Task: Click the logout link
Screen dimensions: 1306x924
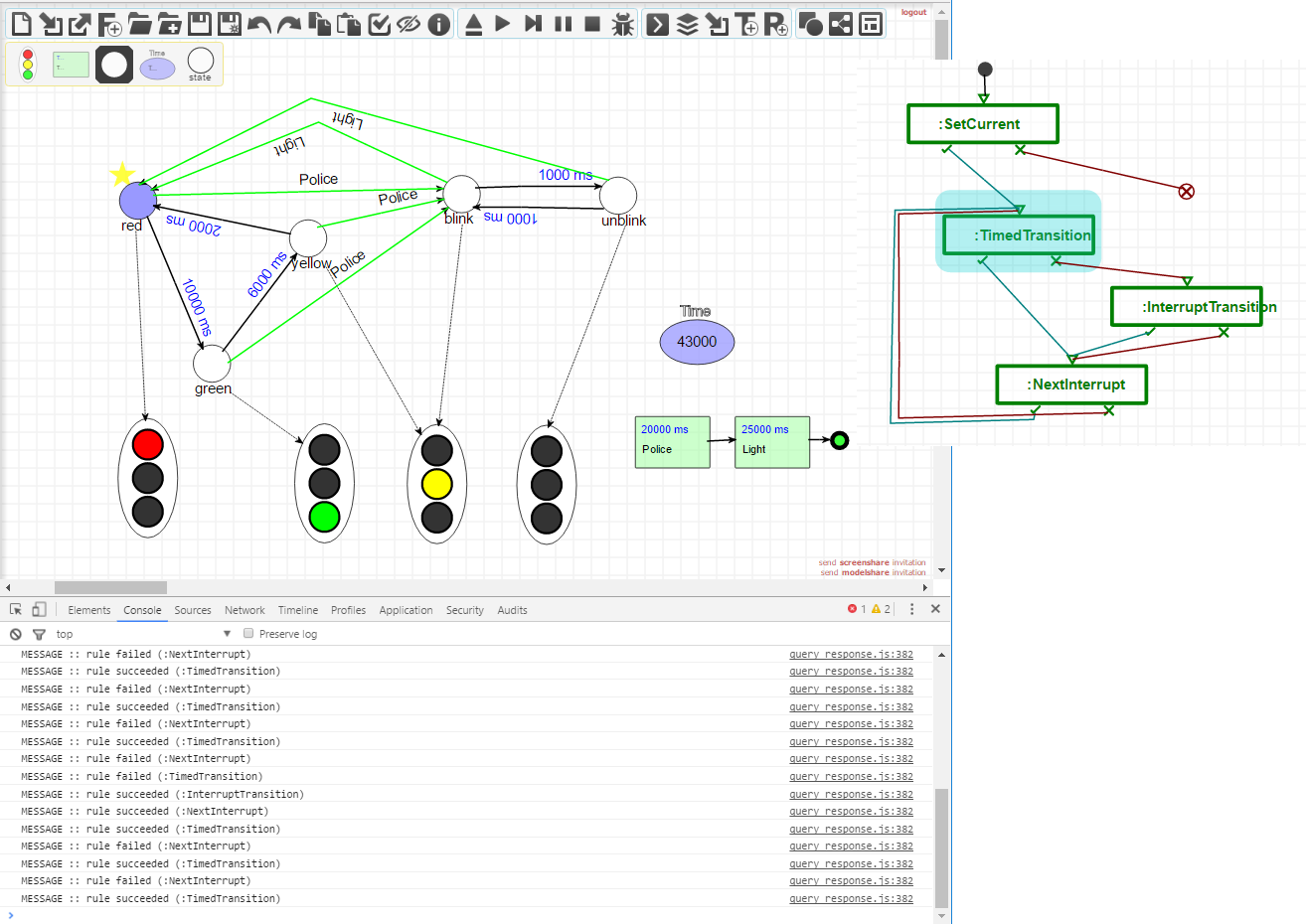Action: 913,13
